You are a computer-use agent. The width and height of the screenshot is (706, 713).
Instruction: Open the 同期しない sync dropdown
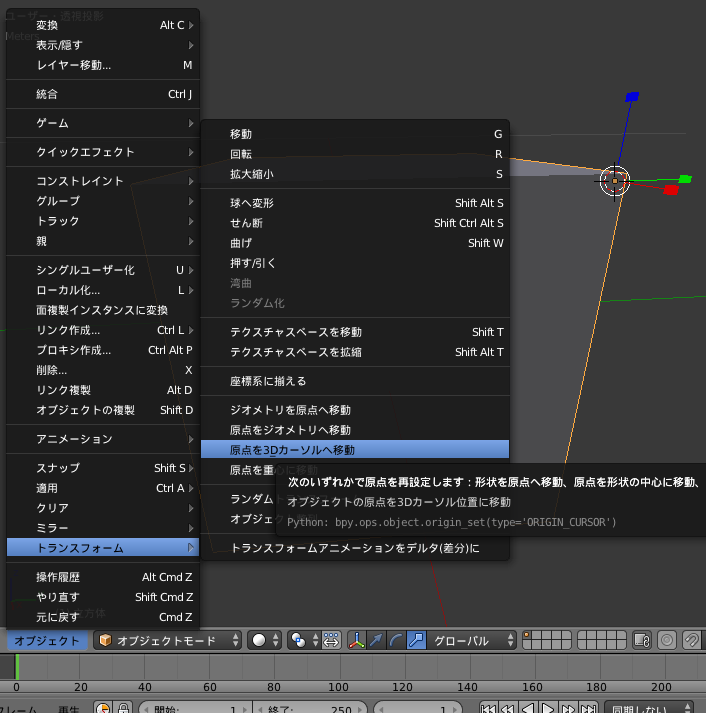pyautogui.click(x=649, y=709)
